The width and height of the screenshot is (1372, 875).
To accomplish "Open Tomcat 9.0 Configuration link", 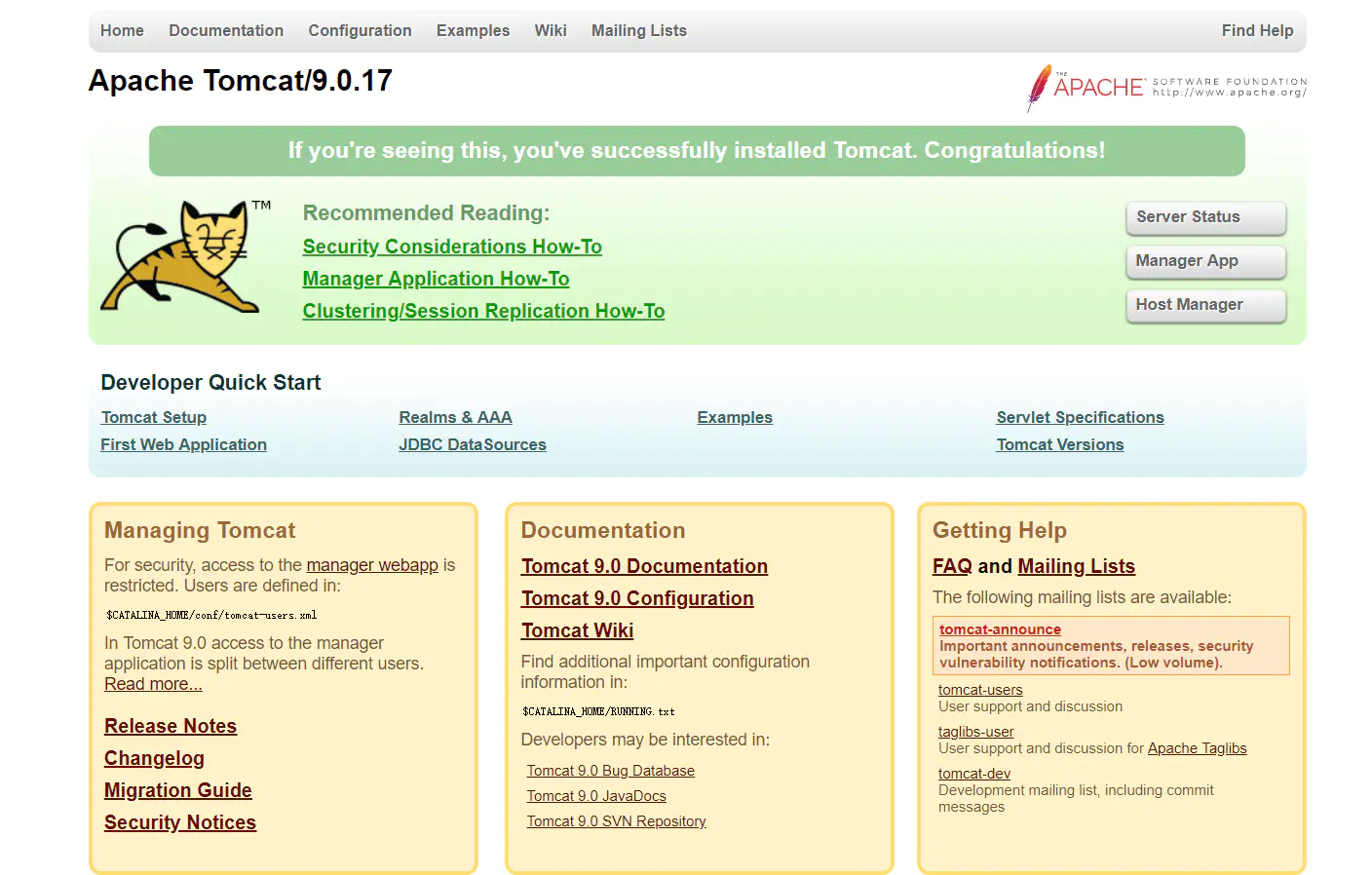I will point(637,598).
